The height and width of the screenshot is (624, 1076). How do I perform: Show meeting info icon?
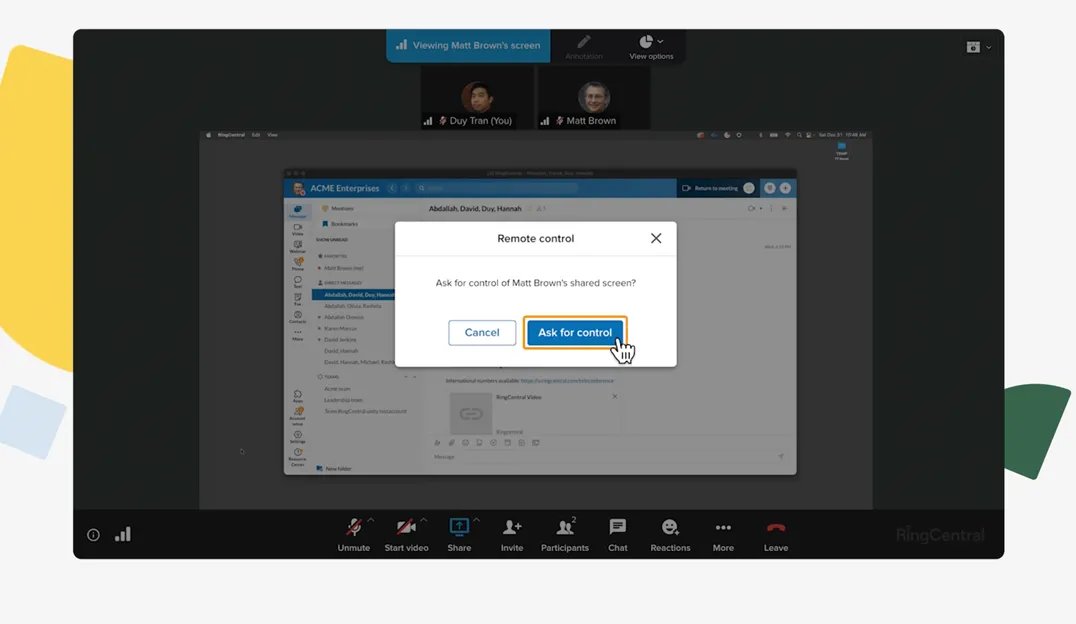93,535
